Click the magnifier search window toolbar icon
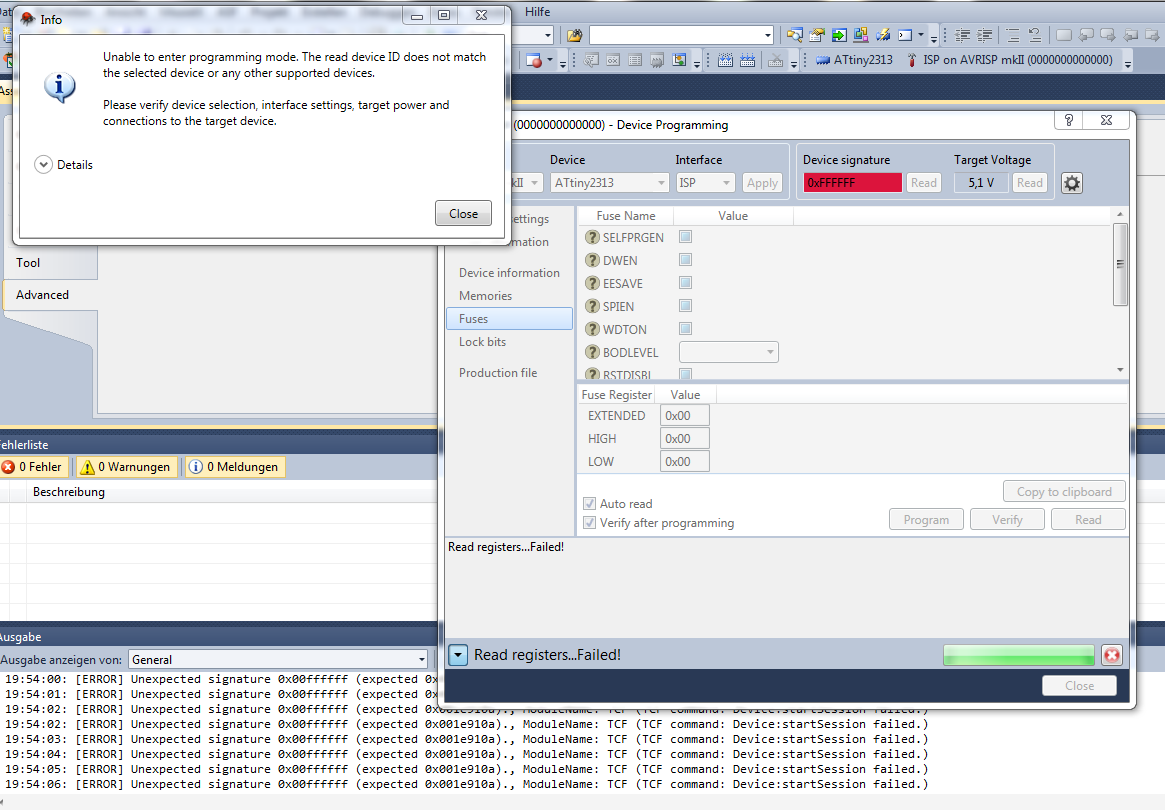Image resolution: width=1165 pixels, height=810 pixels. pos(794,35)
